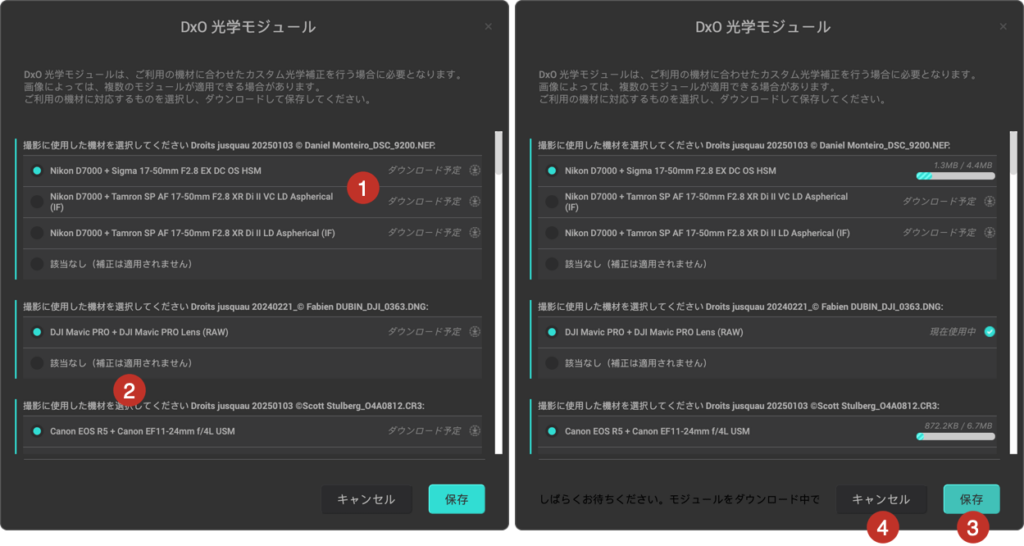Click キャンセル button in right dialog
The image size is (1024, 546).
pyautogui.click(x=881, y=500)
